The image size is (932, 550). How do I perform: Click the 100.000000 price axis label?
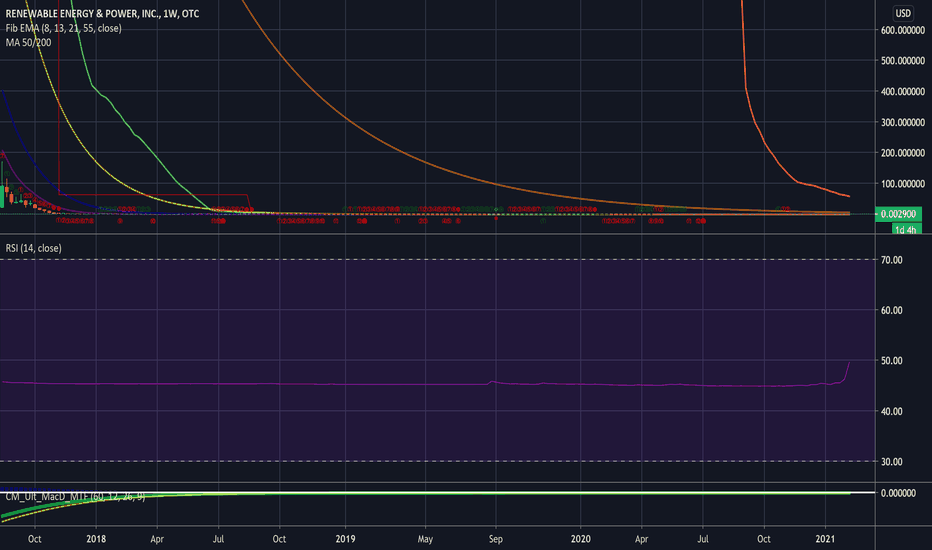pos(902,184)
